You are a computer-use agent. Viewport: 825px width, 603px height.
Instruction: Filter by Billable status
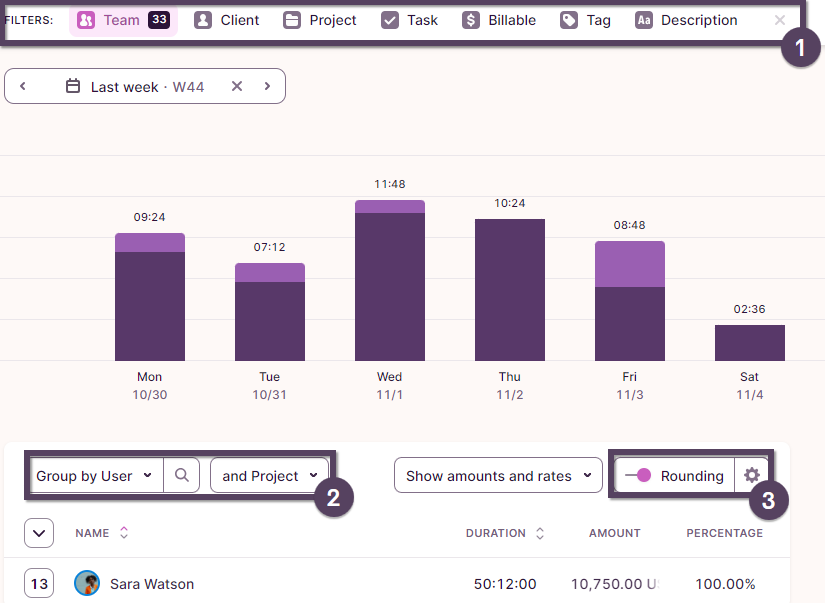click(499, 20)
